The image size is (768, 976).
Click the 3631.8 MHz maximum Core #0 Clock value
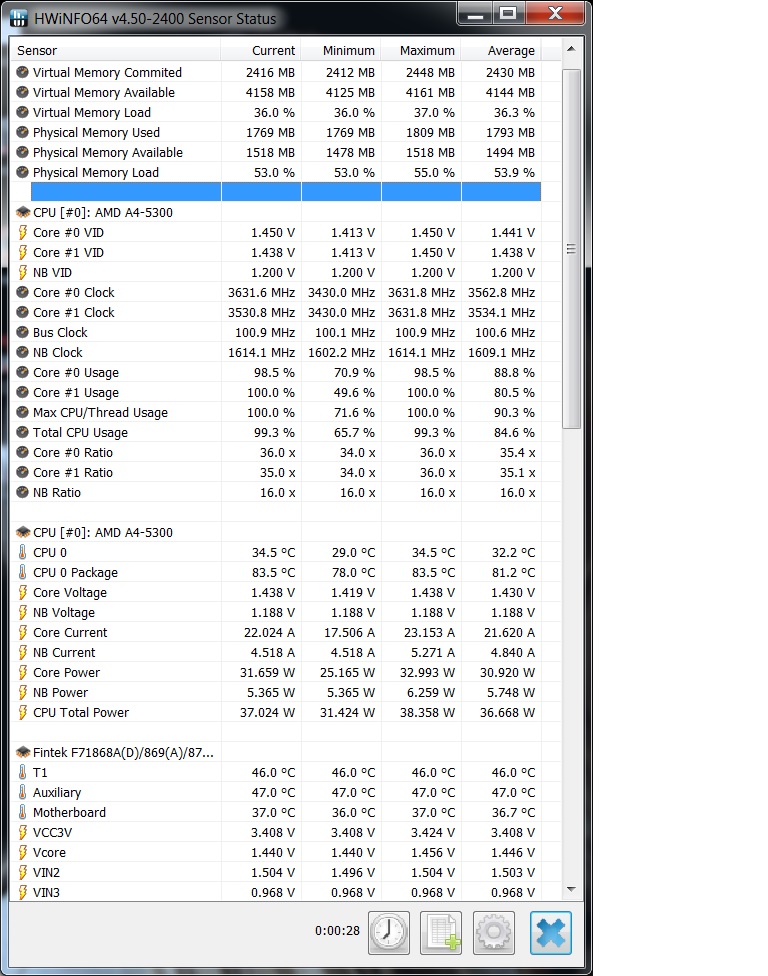(421, 293)
